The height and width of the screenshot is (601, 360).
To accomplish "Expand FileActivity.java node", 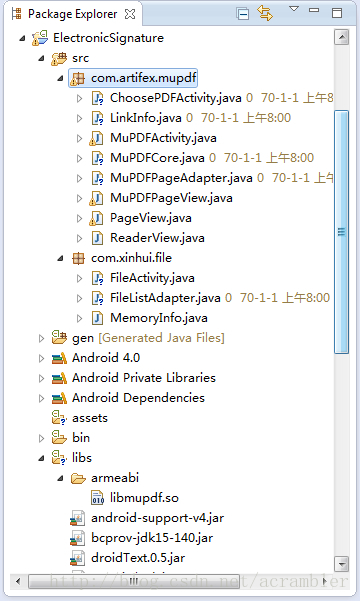I will coord(79,278).
